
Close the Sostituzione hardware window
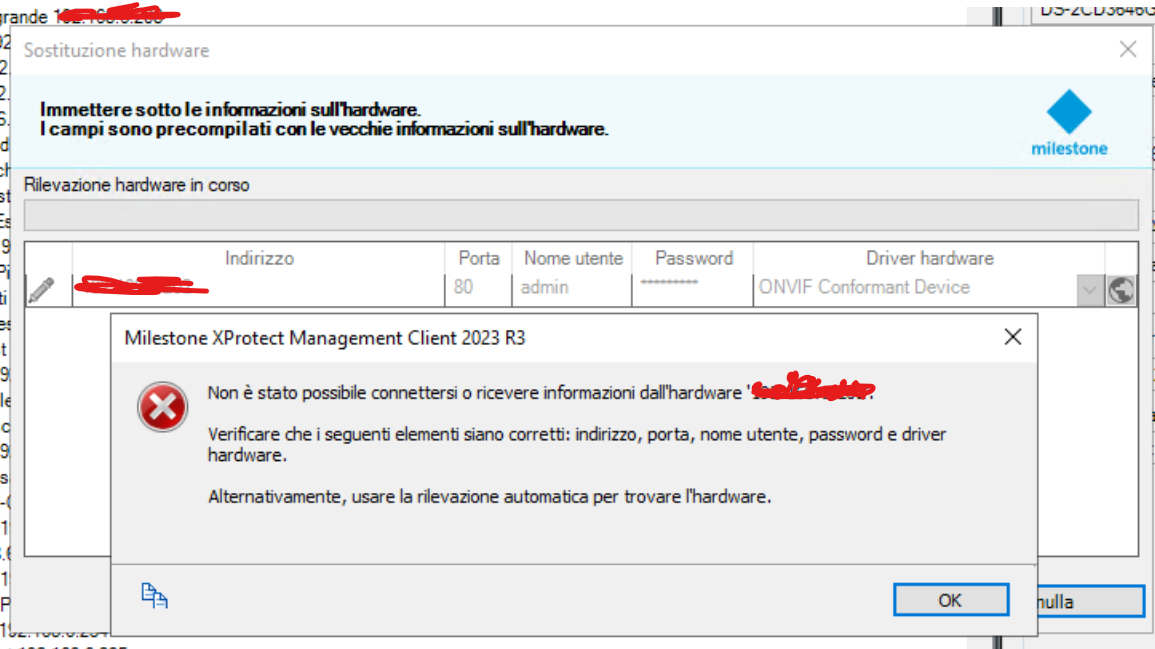pos(1127,49)
